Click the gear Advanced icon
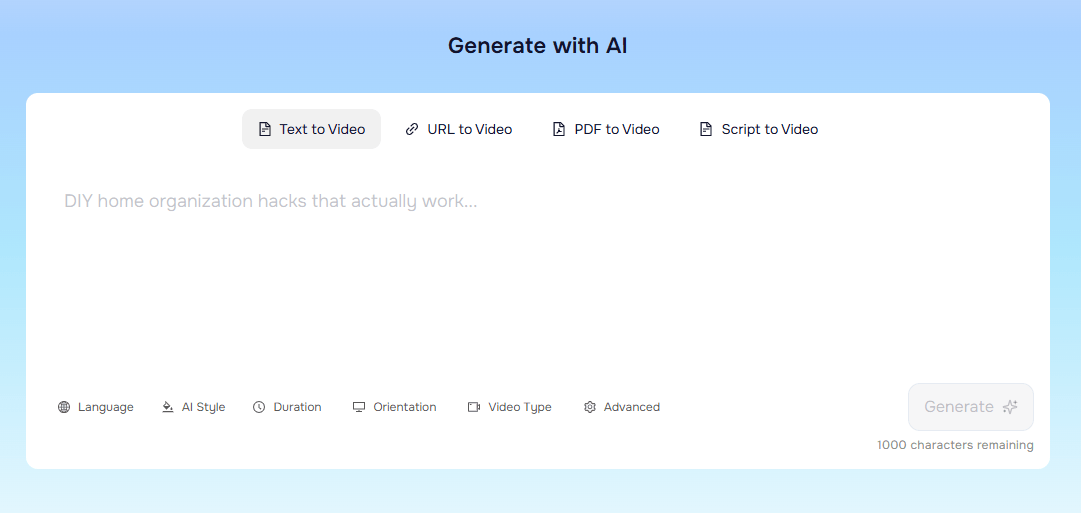This screenshot has height=513, width=1081. (590, 407)
